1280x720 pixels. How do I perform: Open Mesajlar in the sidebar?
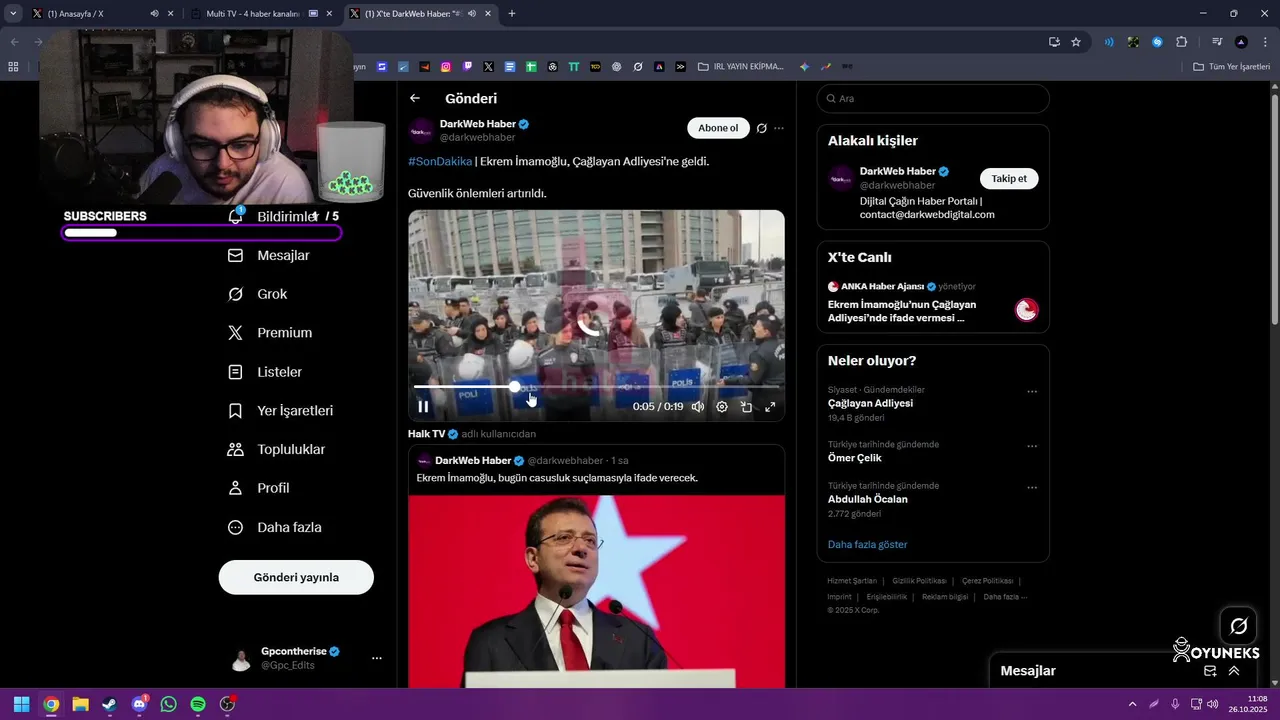click(269, 255)
